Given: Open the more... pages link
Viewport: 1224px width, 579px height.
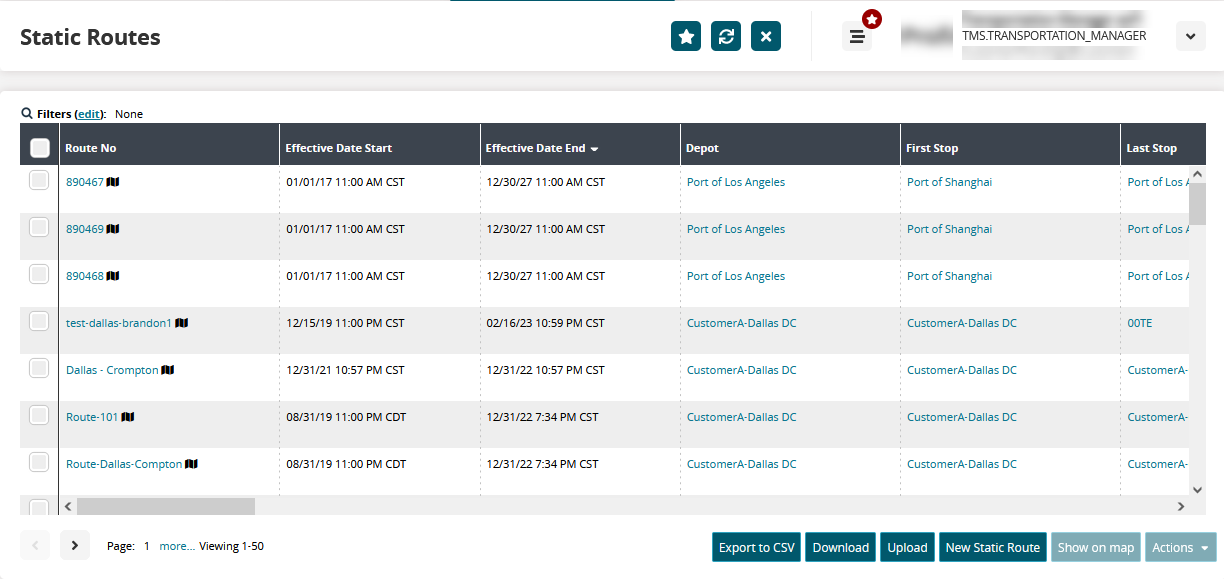Looking at the screenshot, I should click(x=177, y=546).
